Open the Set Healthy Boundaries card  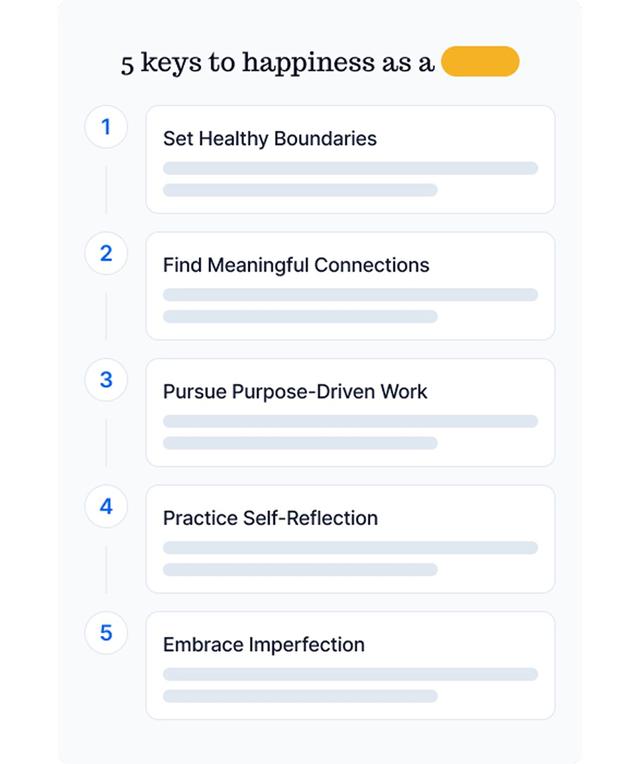(350, 159)
